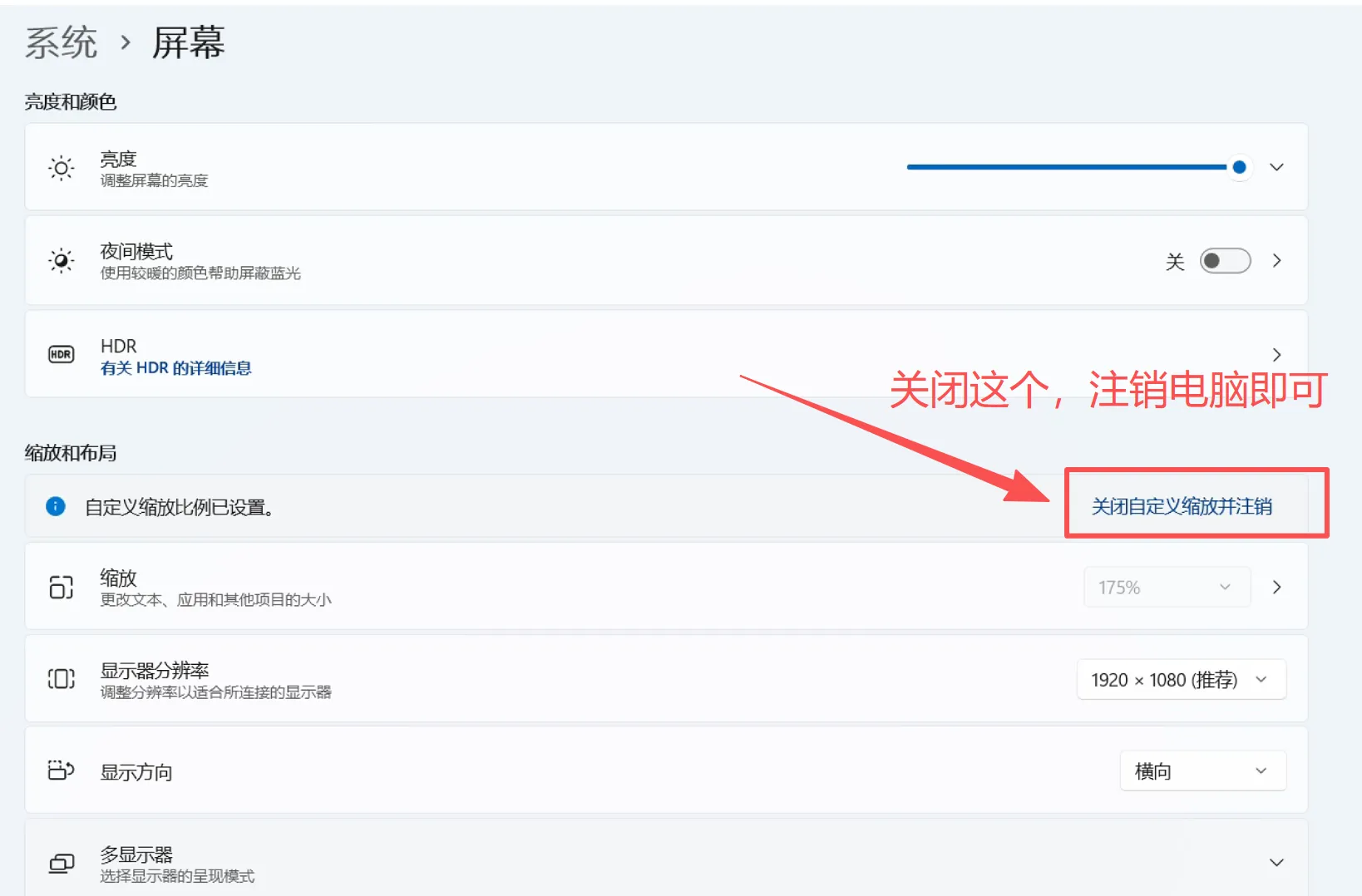Open the display orientation 横向 dropdown
The image size is (1362, 896).
click(x=1202, y=771)
